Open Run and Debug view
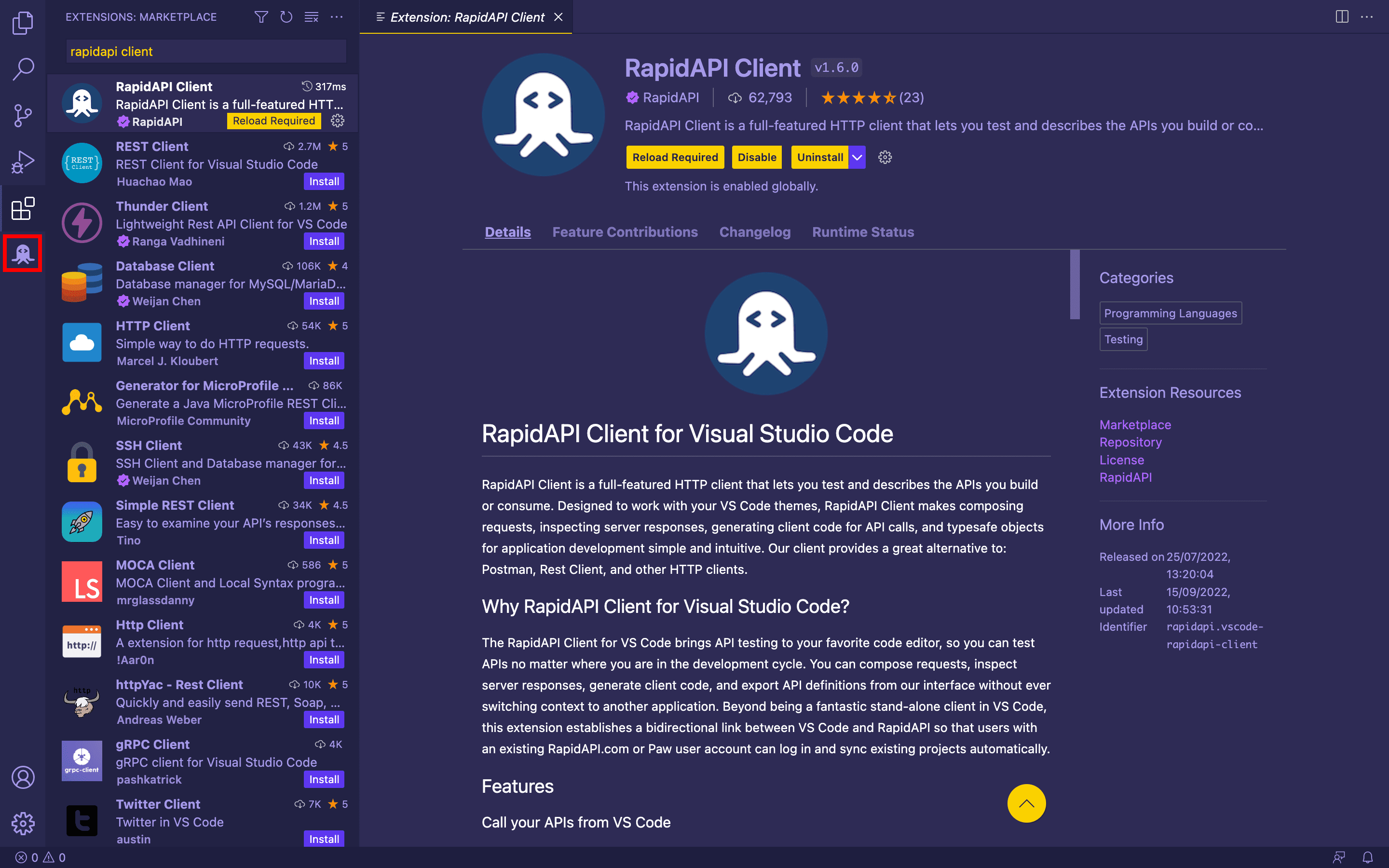This screenshot has height=868, width=1389. coord(23,162)
